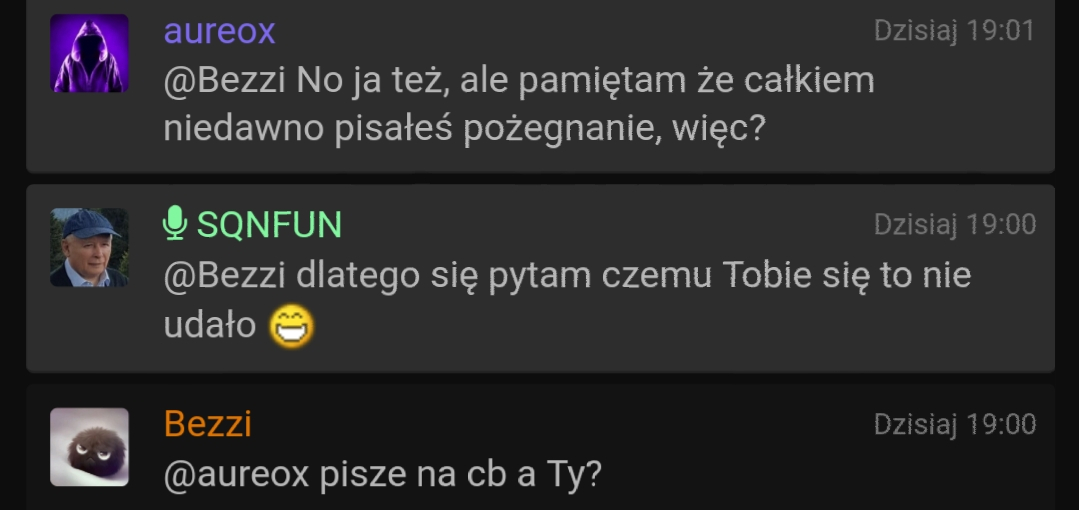Select the green SQNFUN username
The height and width of the screenshot is (510, 1079).
pos(269,225)
